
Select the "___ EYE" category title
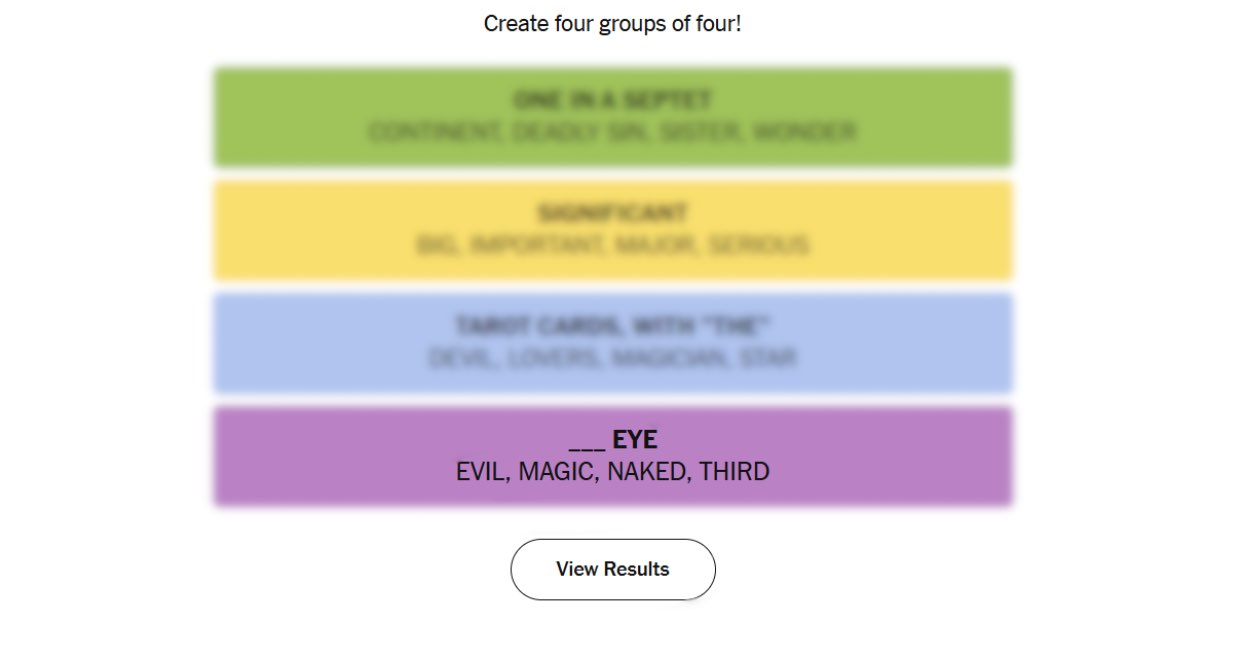coord(613,440)
